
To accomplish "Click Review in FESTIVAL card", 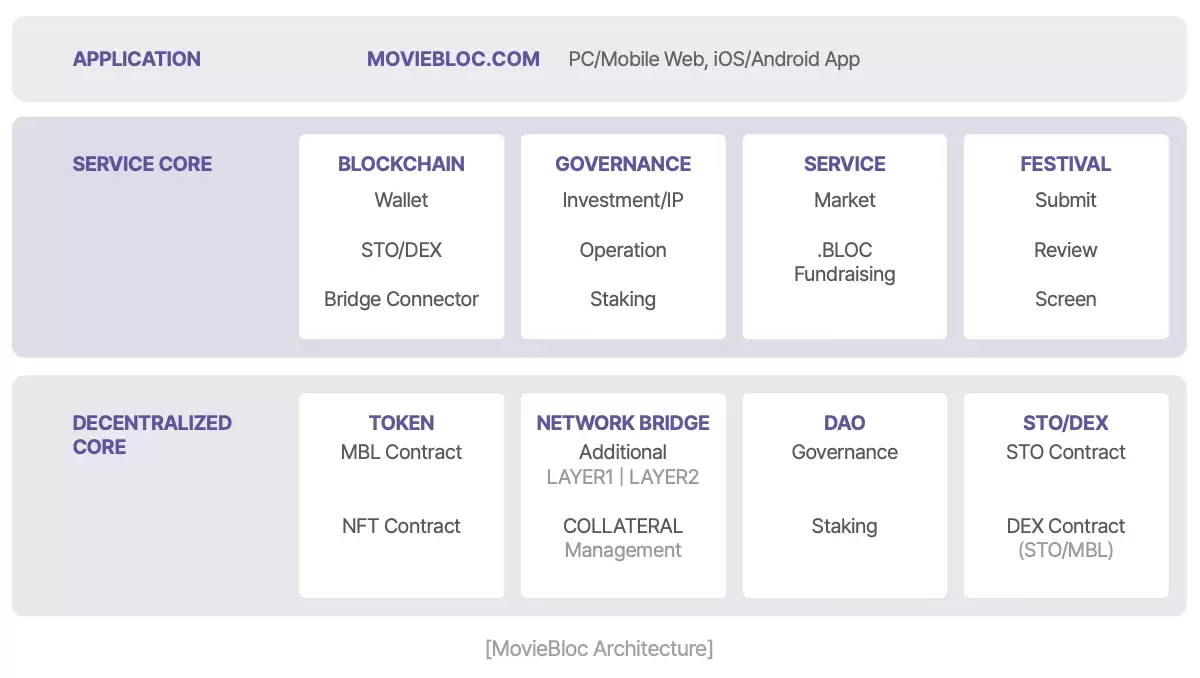I will 1066,250.
